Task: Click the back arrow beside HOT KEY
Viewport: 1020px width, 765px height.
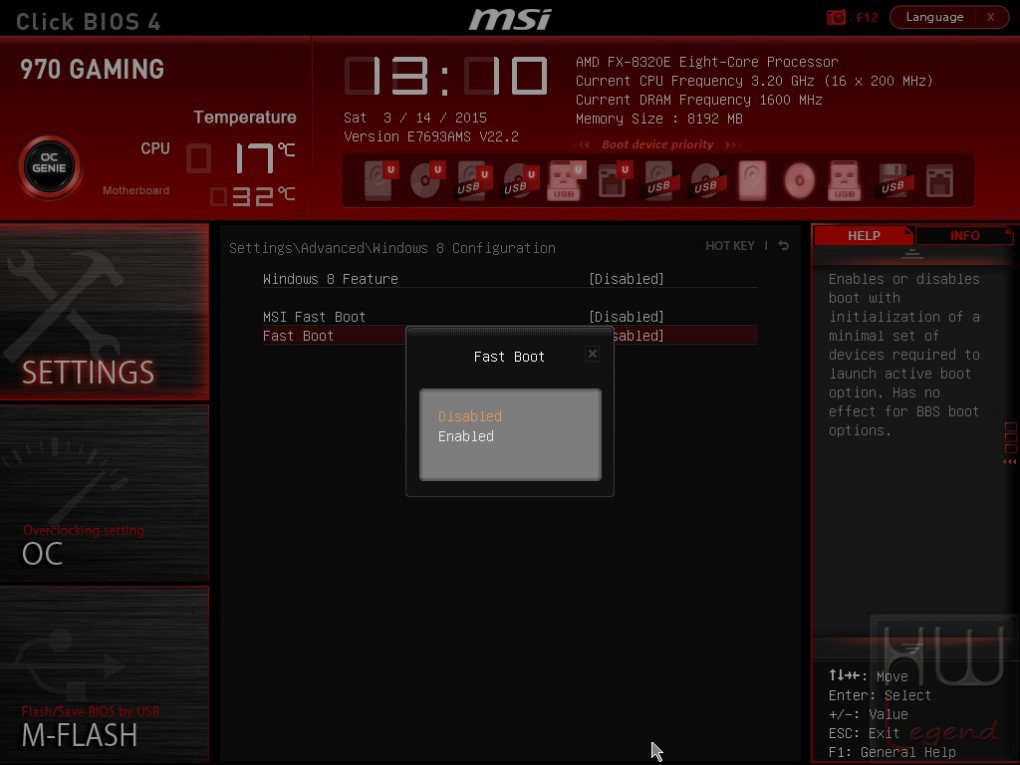Action: pos(784,246)
